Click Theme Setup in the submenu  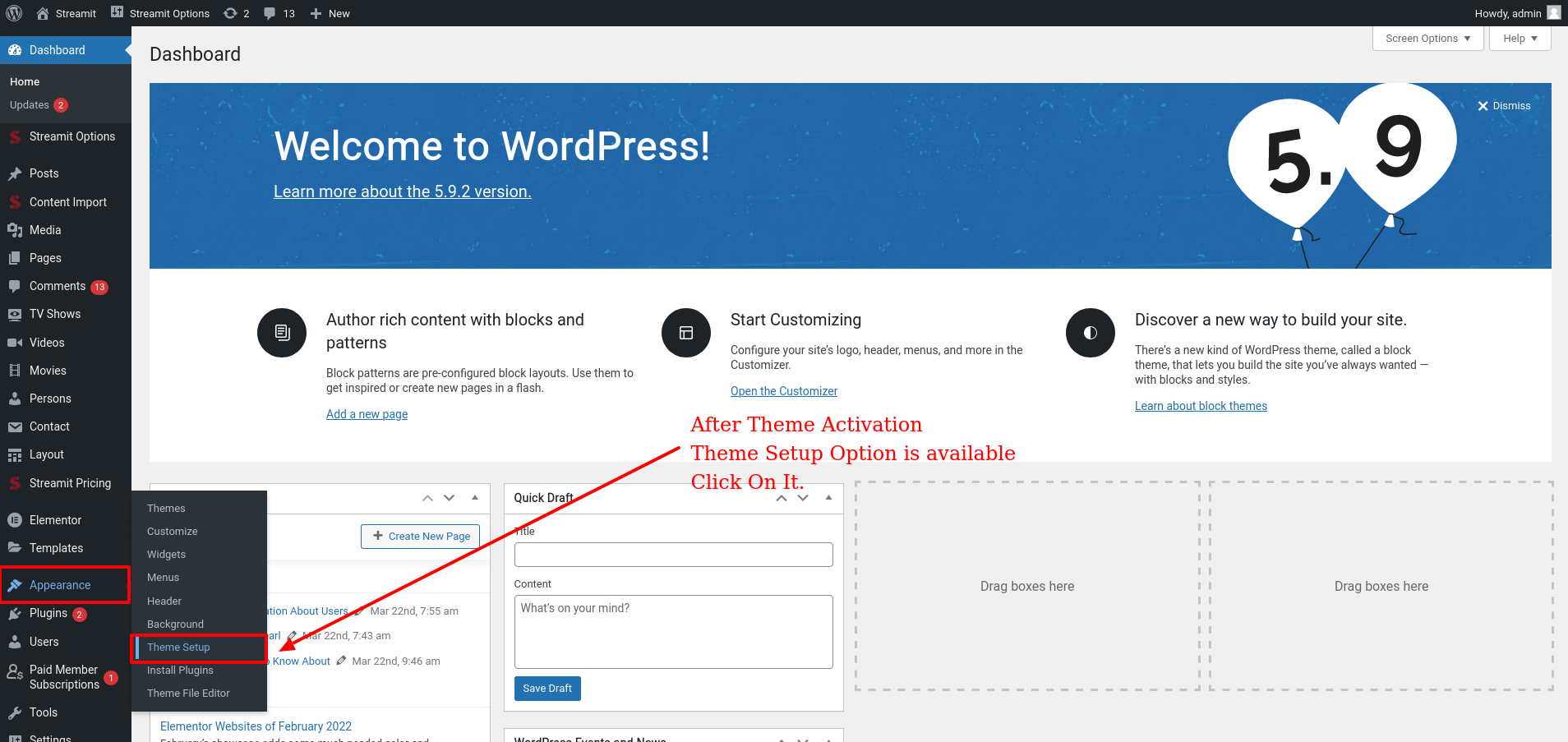pyautogui.click(x=199, y=648)
